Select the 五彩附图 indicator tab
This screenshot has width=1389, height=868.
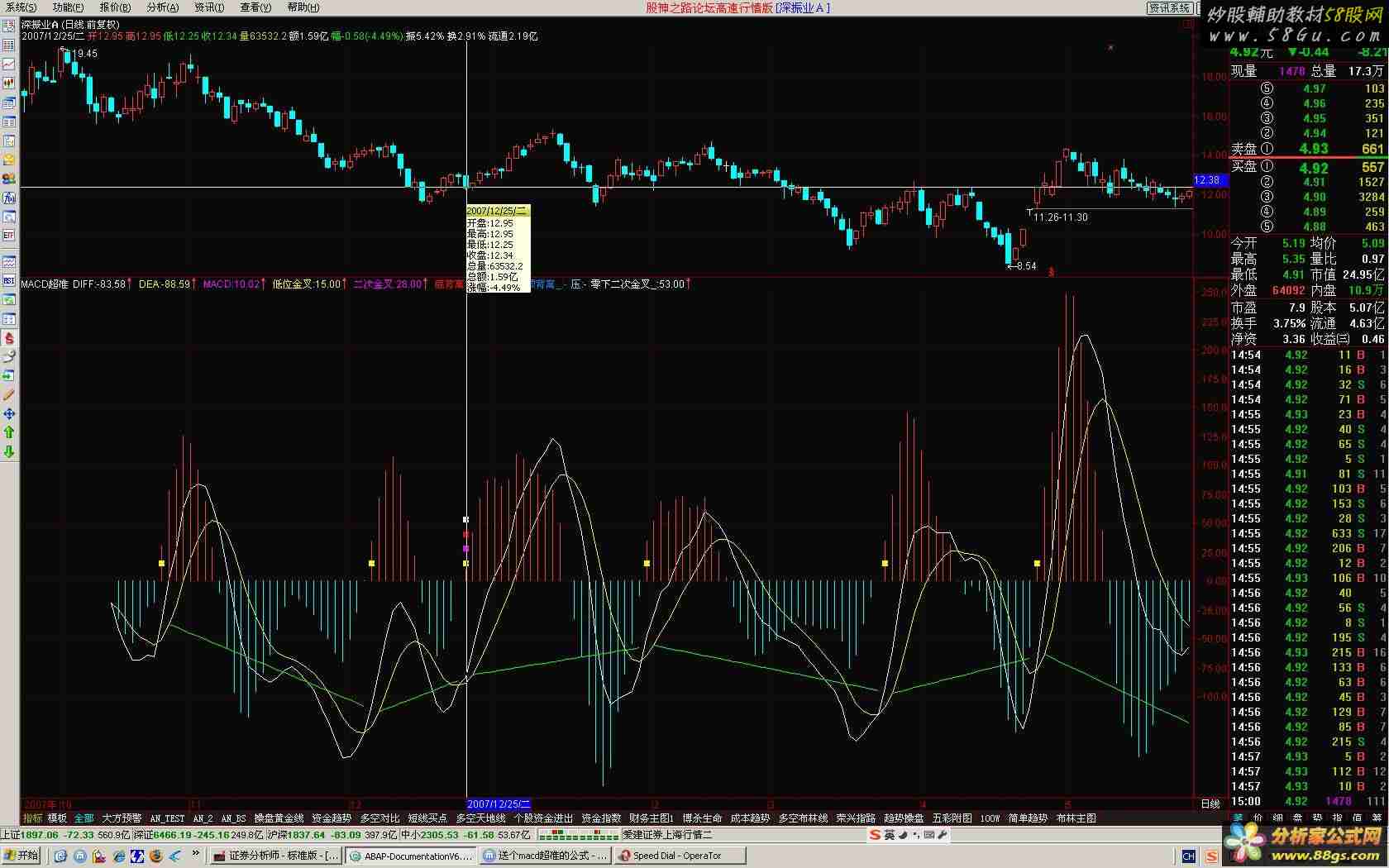(x=952, y=818)
